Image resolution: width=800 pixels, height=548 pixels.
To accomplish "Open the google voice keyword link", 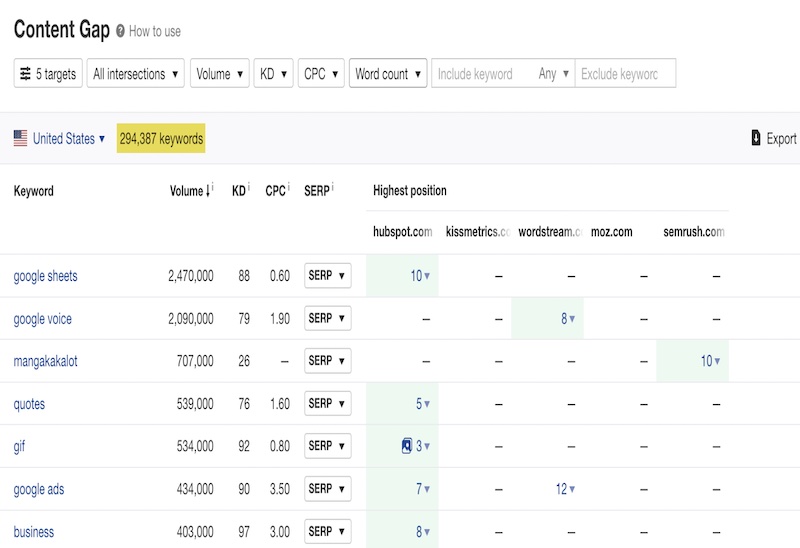I will (x=42, y=319).
